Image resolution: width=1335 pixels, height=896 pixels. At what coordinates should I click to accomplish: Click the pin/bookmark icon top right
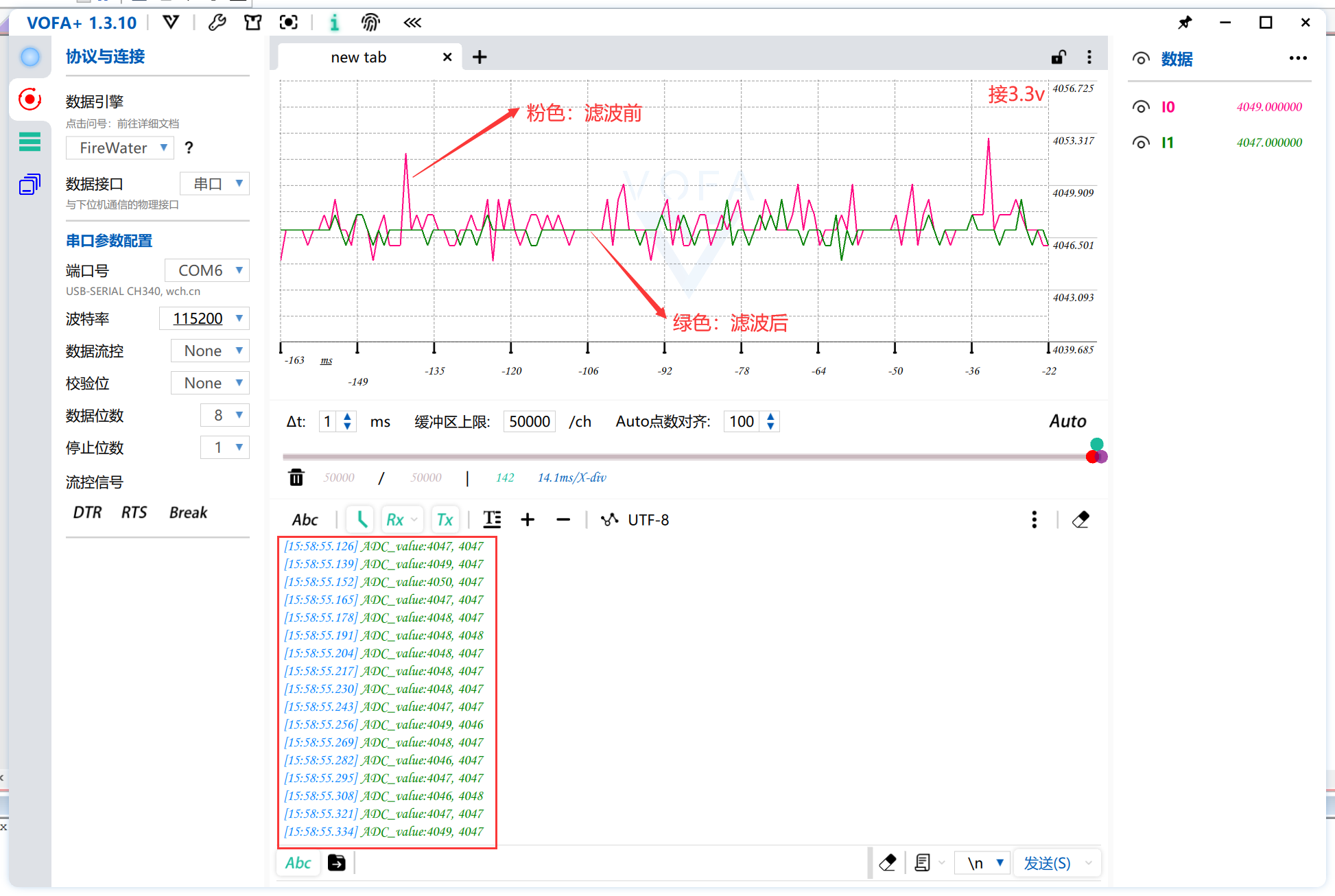[1186, 22]
